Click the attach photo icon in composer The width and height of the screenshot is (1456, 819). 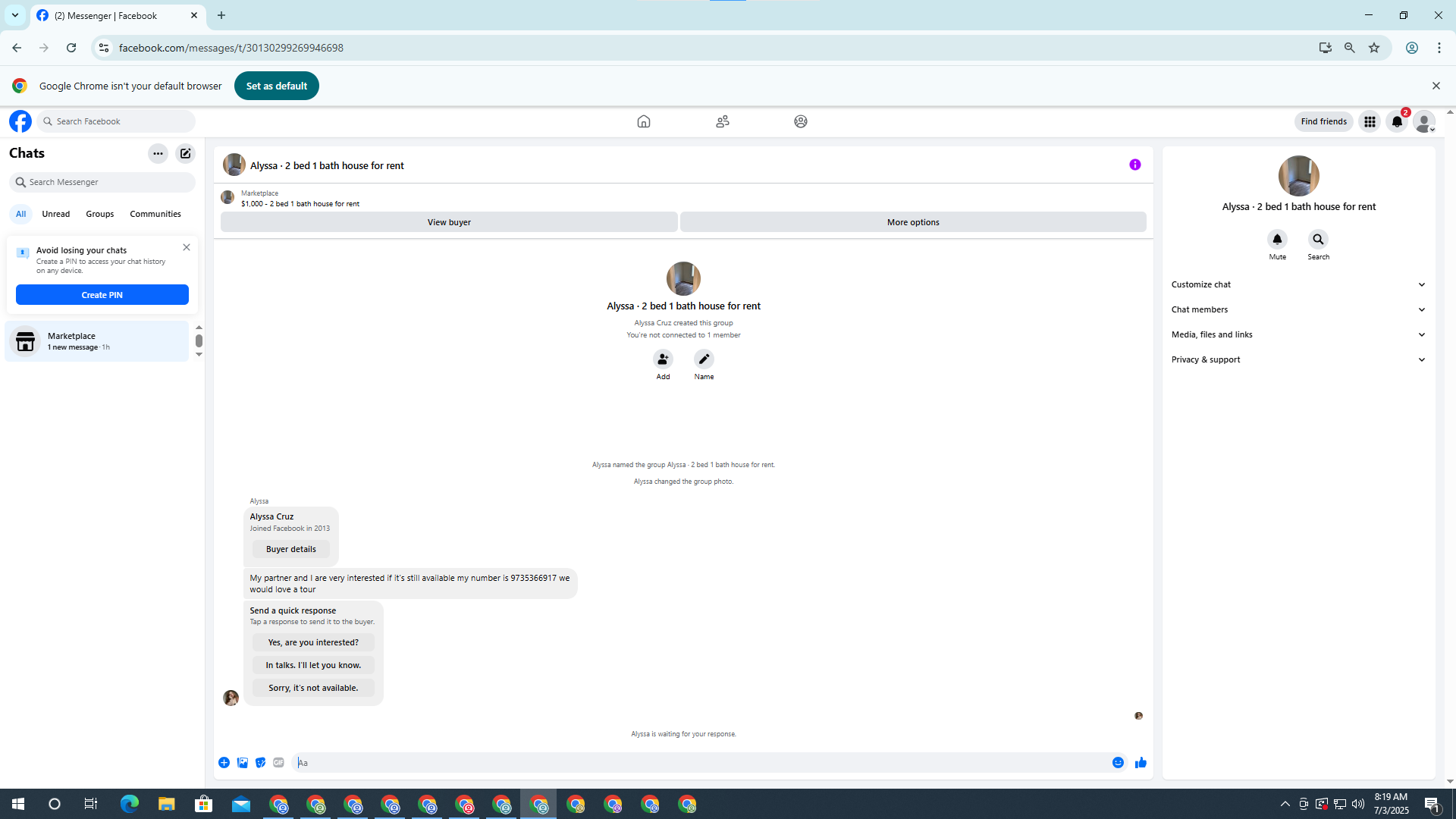(x=242, y=763)
